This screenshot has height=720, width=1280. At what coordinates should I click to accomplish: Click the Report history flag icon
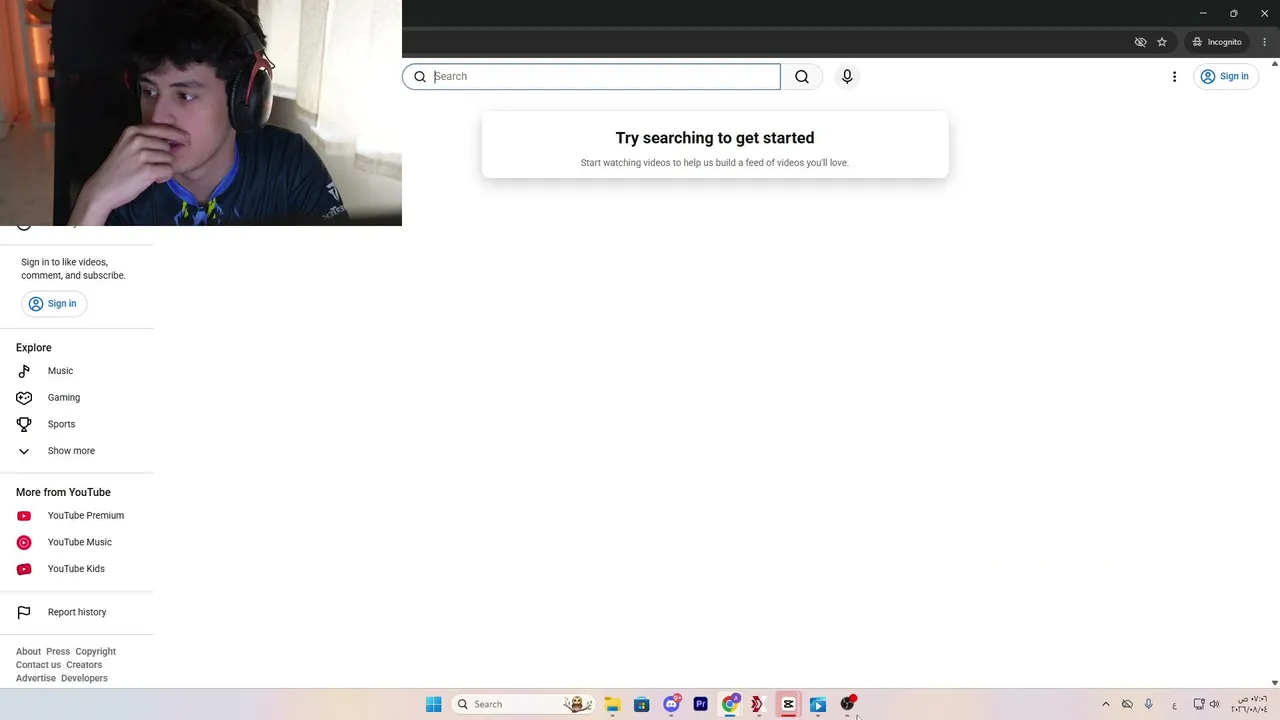pyautogui.click(x=24, y=612)
